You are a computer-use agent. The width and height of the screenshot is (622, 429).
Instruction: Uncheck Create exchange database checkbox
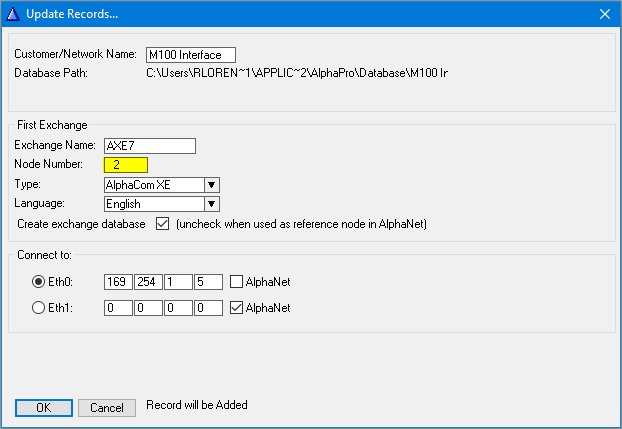tap(162, 224)
